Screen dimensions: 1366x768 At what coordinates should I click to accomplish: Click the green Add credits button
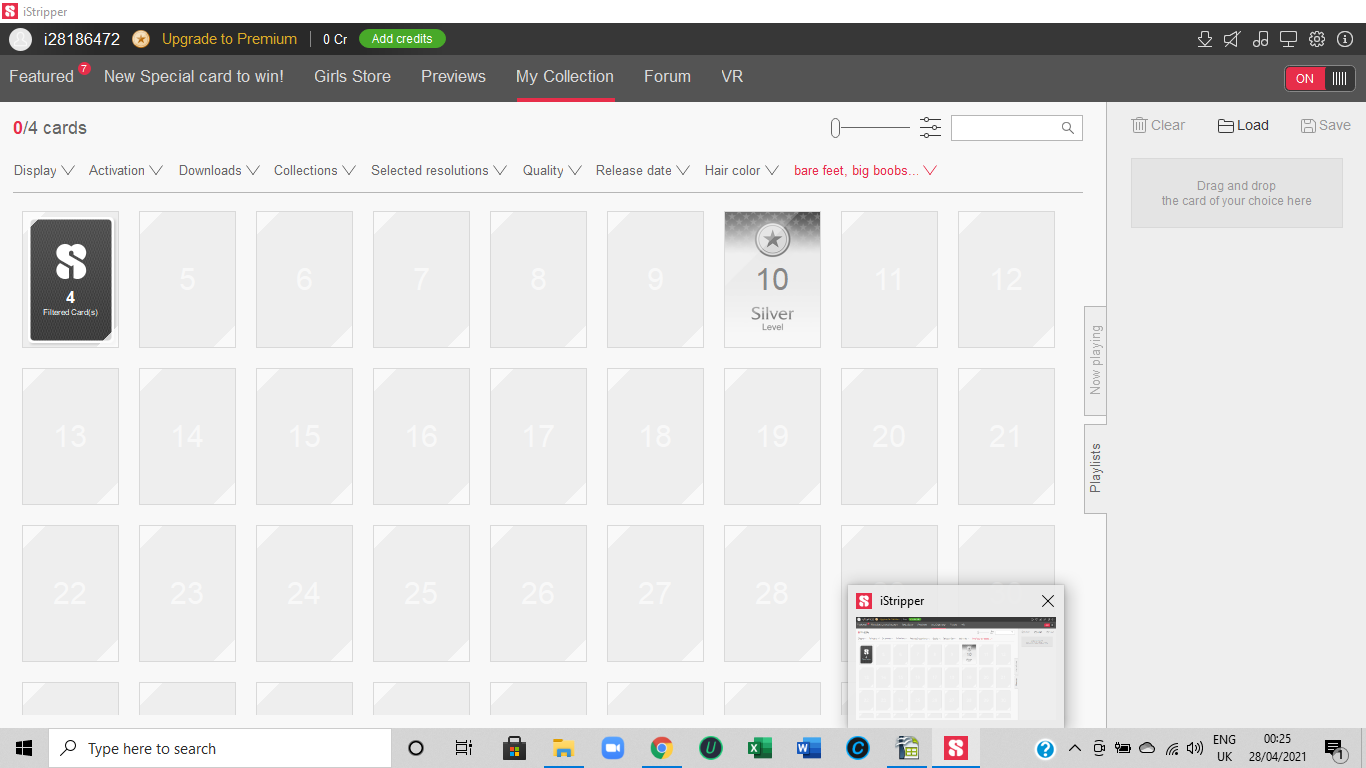coord(402,39)
